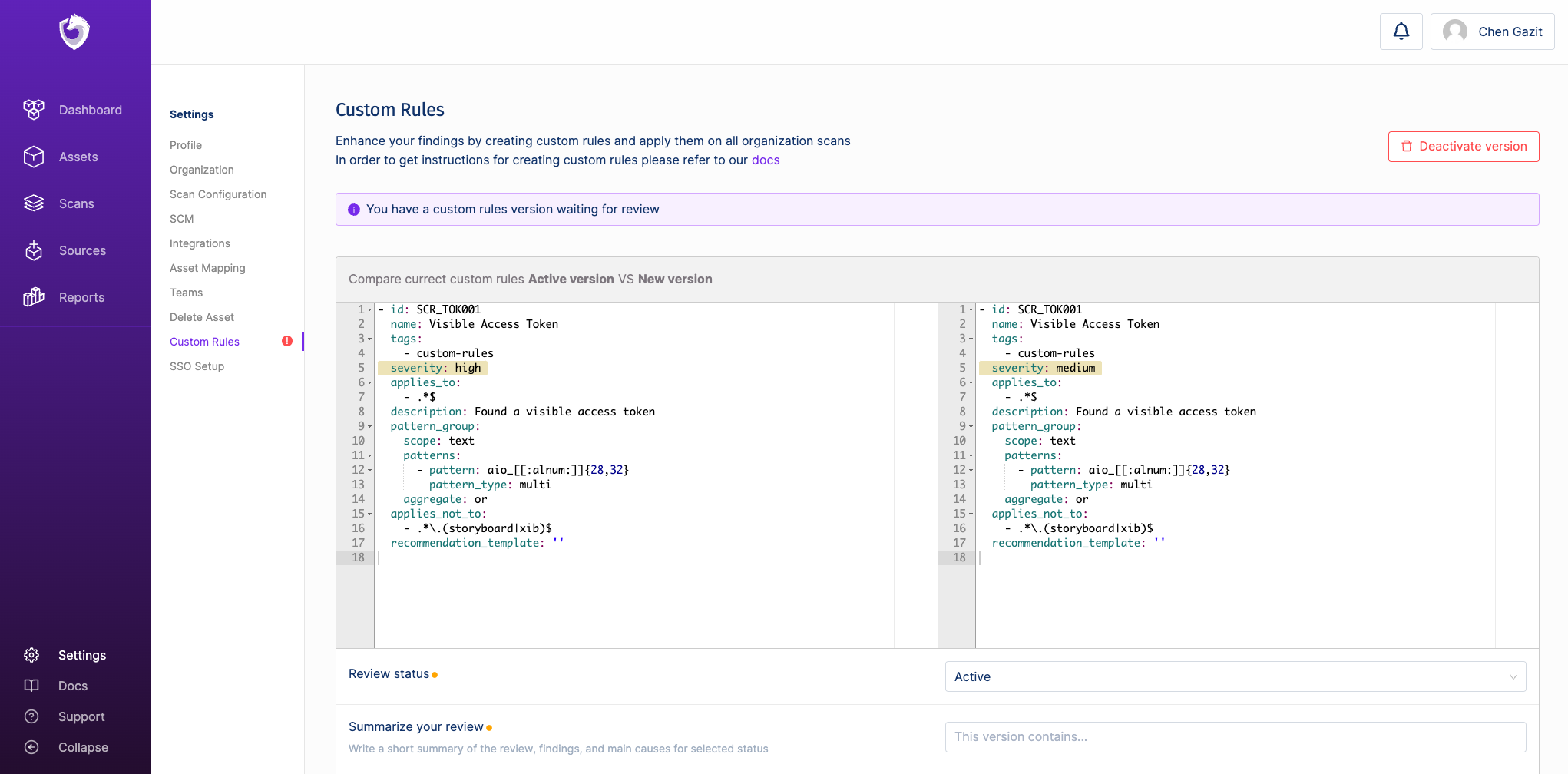
Task: Collapse the sidebar using the arrow icon
Action: tap(31, 747)
